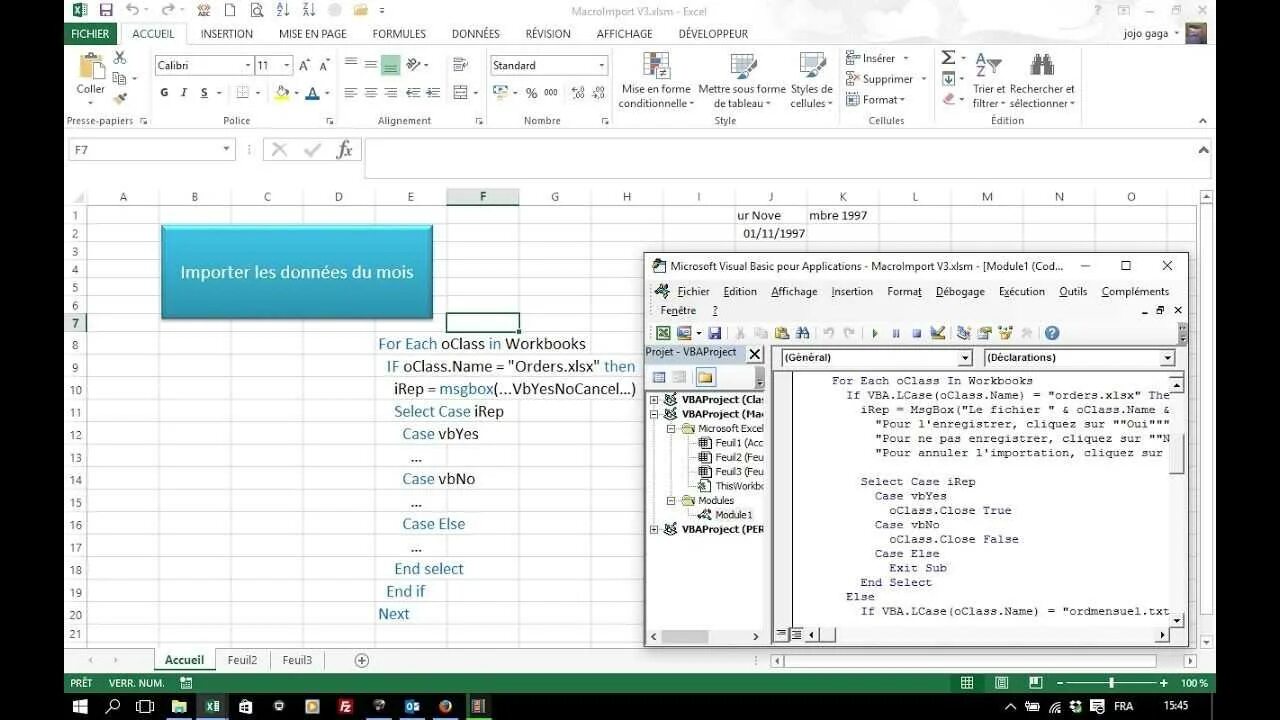Click the AutoSum sigma icon
1280x720 pixels.
pyautogui.click(x=948, y=58)
